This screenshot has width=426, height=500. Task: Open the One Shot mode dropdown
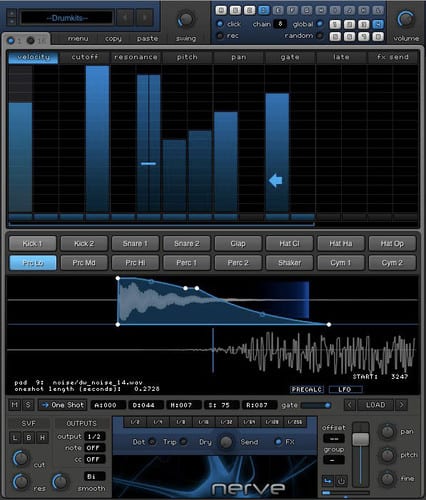pos(63,405)
